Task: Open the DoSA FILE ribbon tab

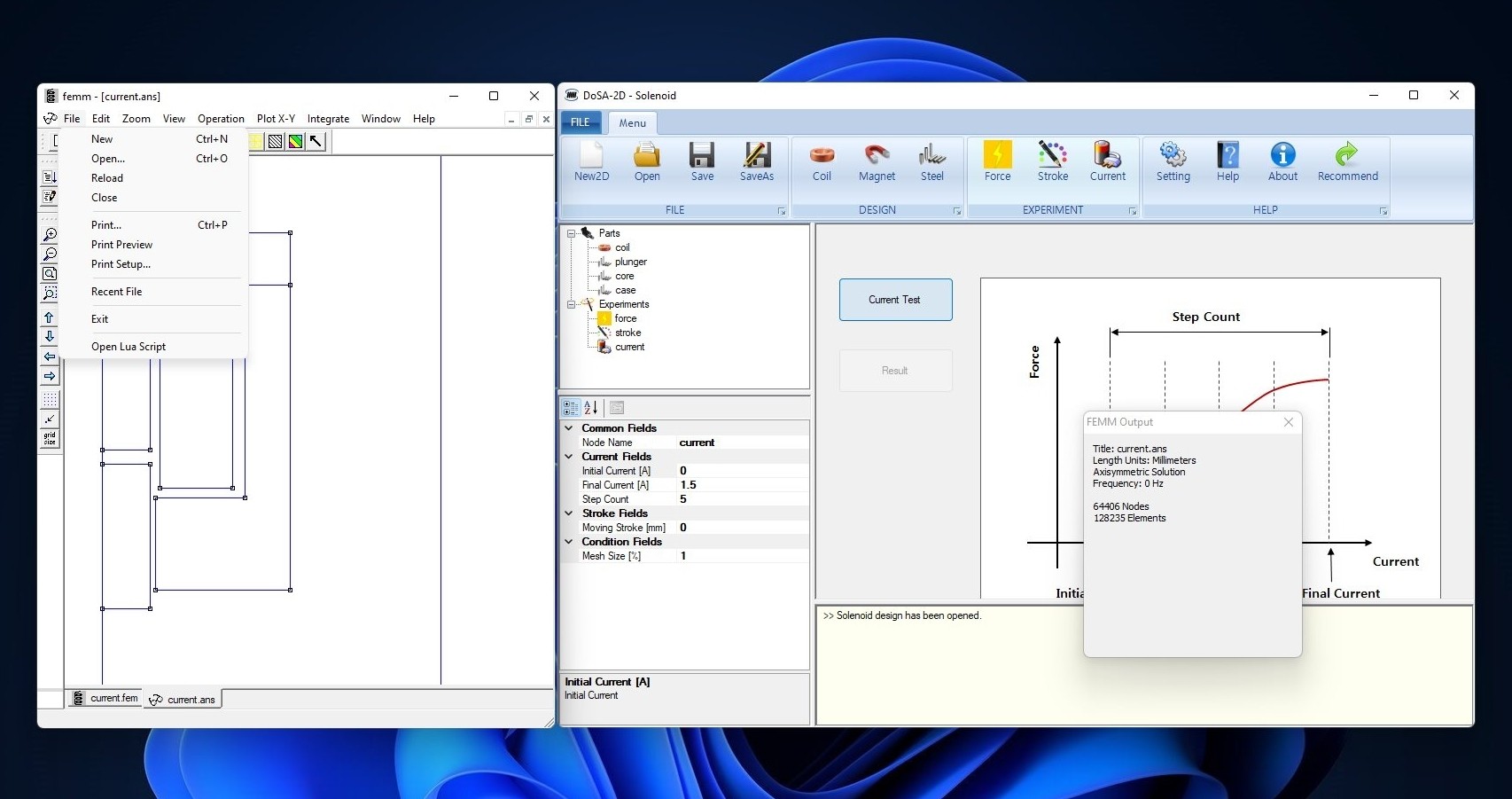Action: pos(581,122)
